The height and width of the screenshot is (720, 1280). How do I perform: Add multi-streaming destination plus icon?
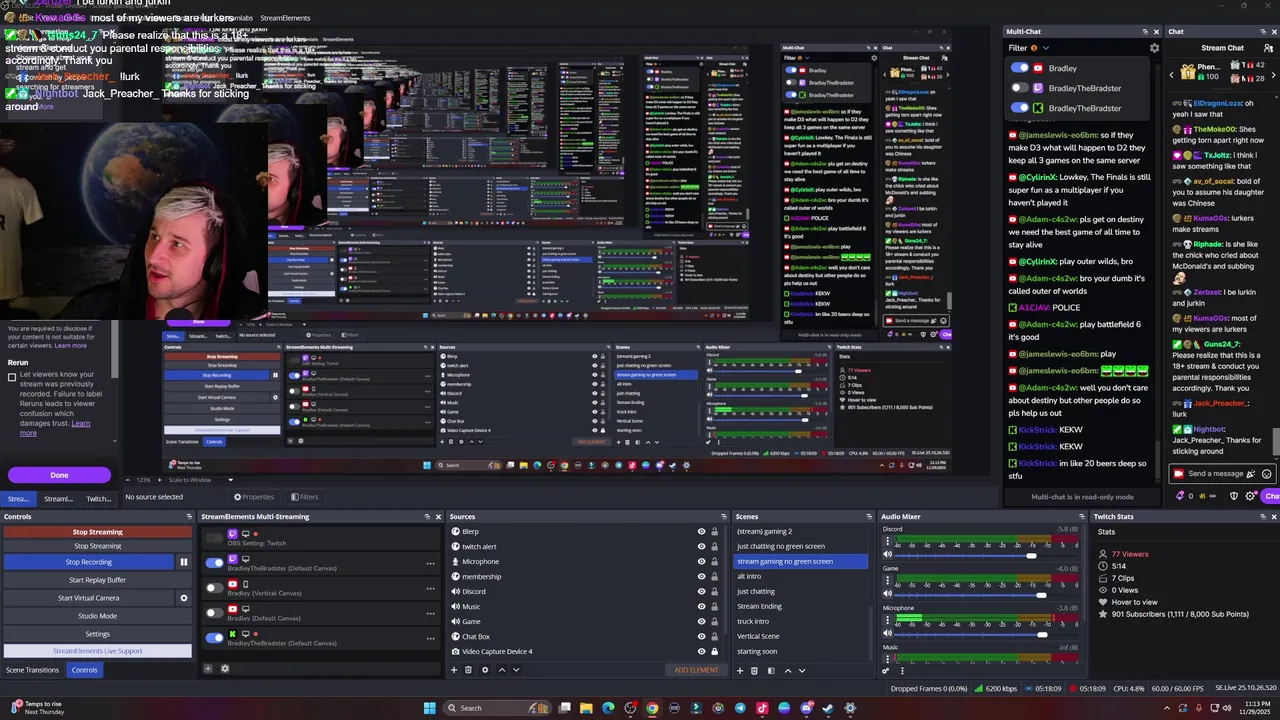click(x=208, y=668)
